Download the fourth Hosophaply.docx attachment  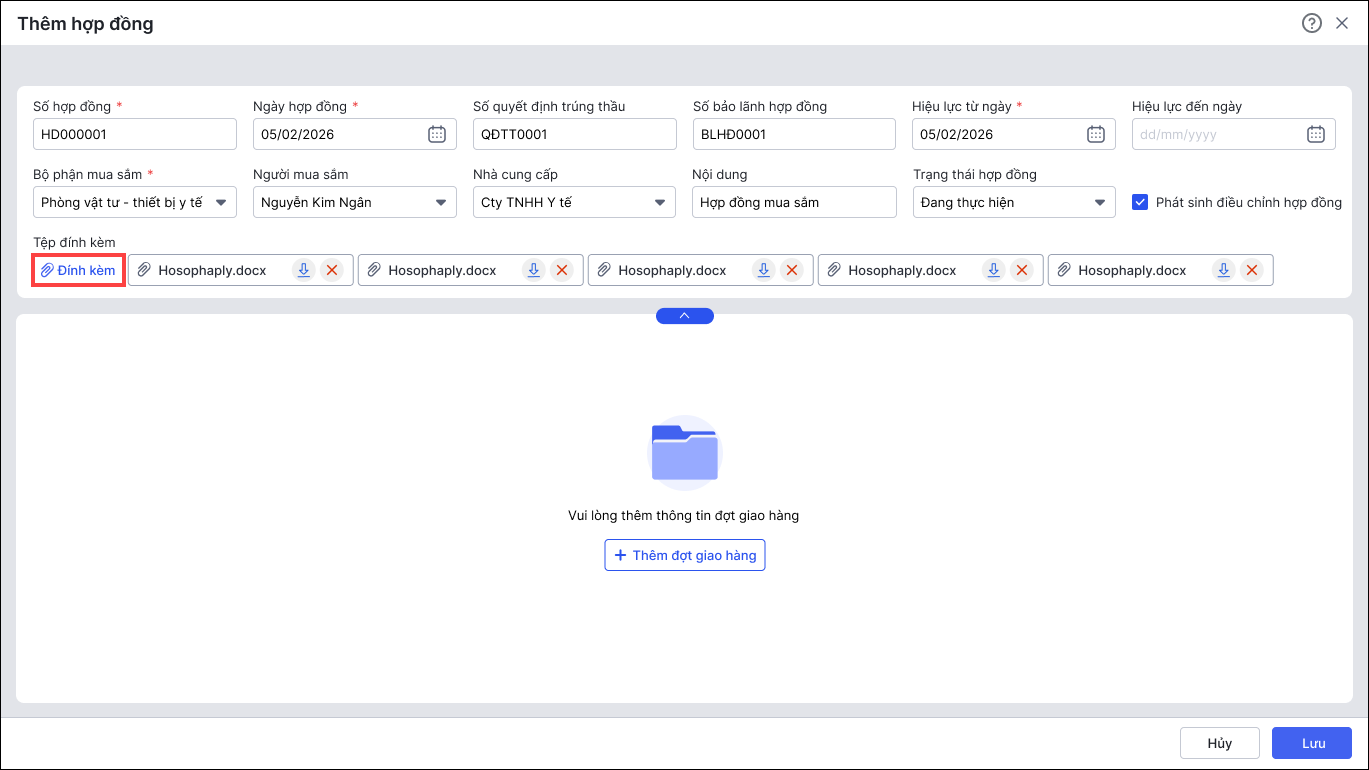click(x=993, y=270)
